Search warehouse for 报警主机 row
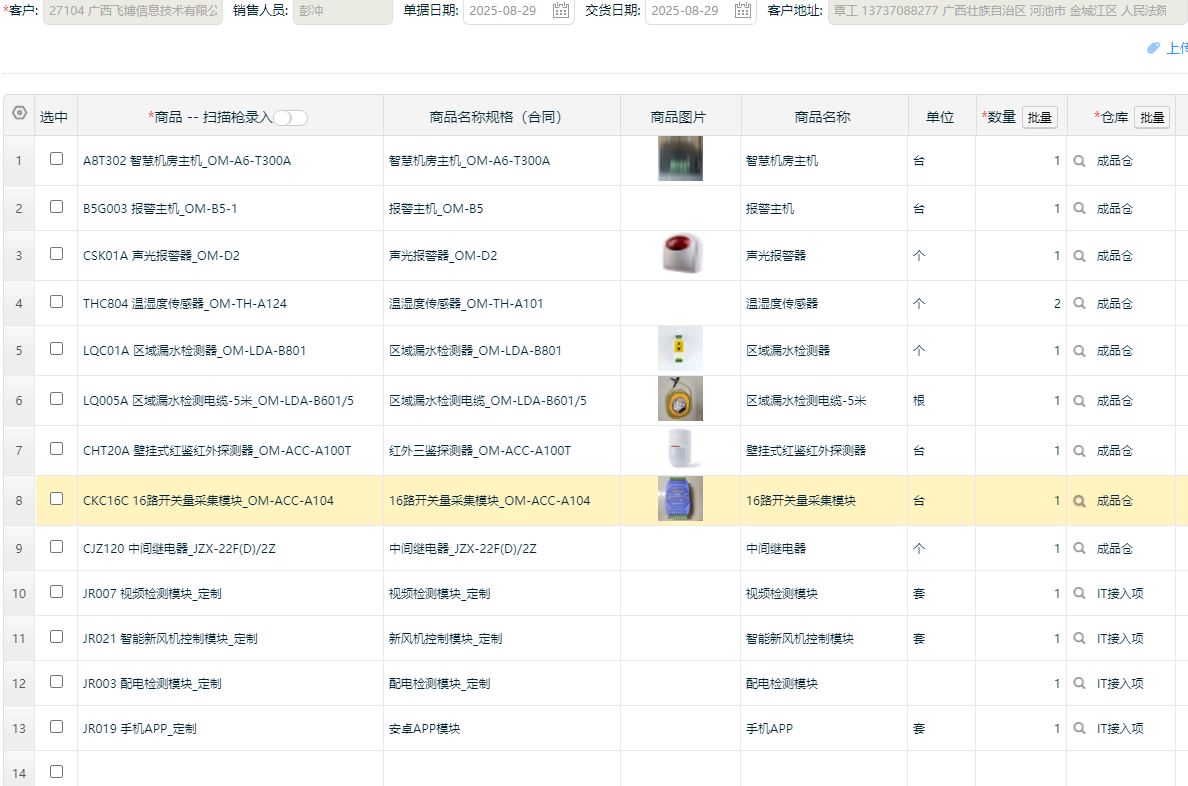The width and height of the screenshot is (1188, 786). pyautogui.click(x=1080, y=208)
